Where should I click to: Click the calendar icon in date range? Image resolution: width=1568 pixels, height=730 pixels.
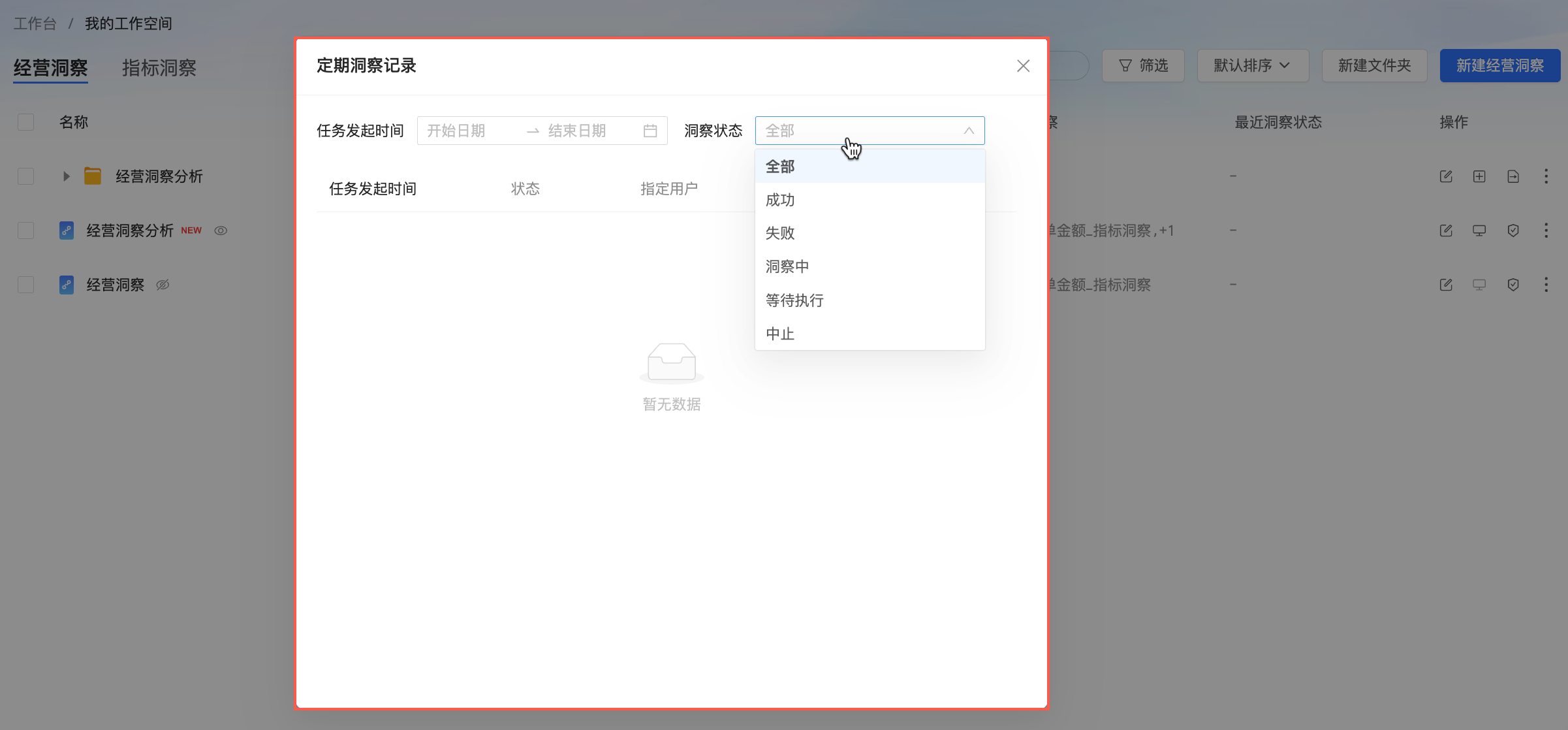650,131
